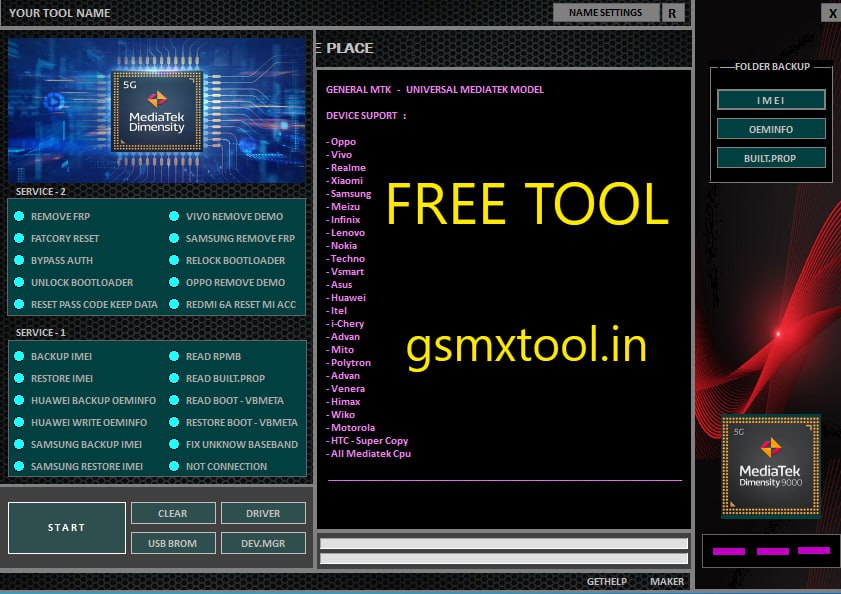Click the GETHELP link

pos(607,581)
